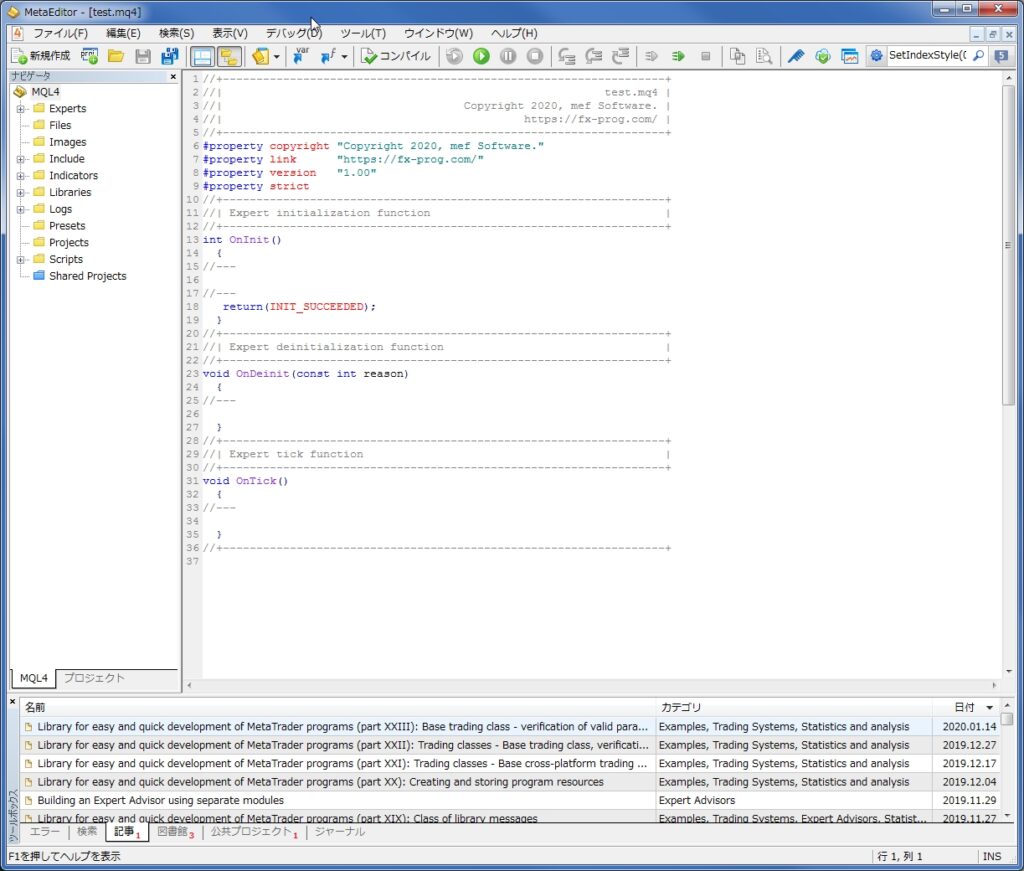Expand the Experts folder

(x=20, y=108)
